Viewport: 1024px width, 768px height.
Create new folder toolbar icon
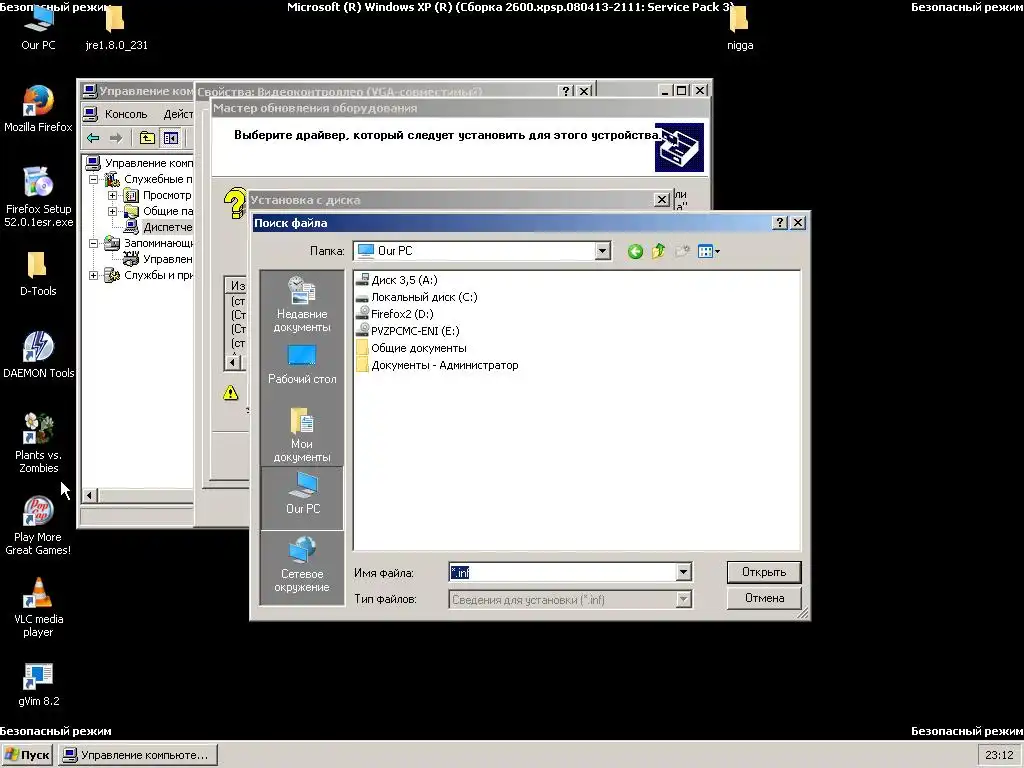point(682,251)
